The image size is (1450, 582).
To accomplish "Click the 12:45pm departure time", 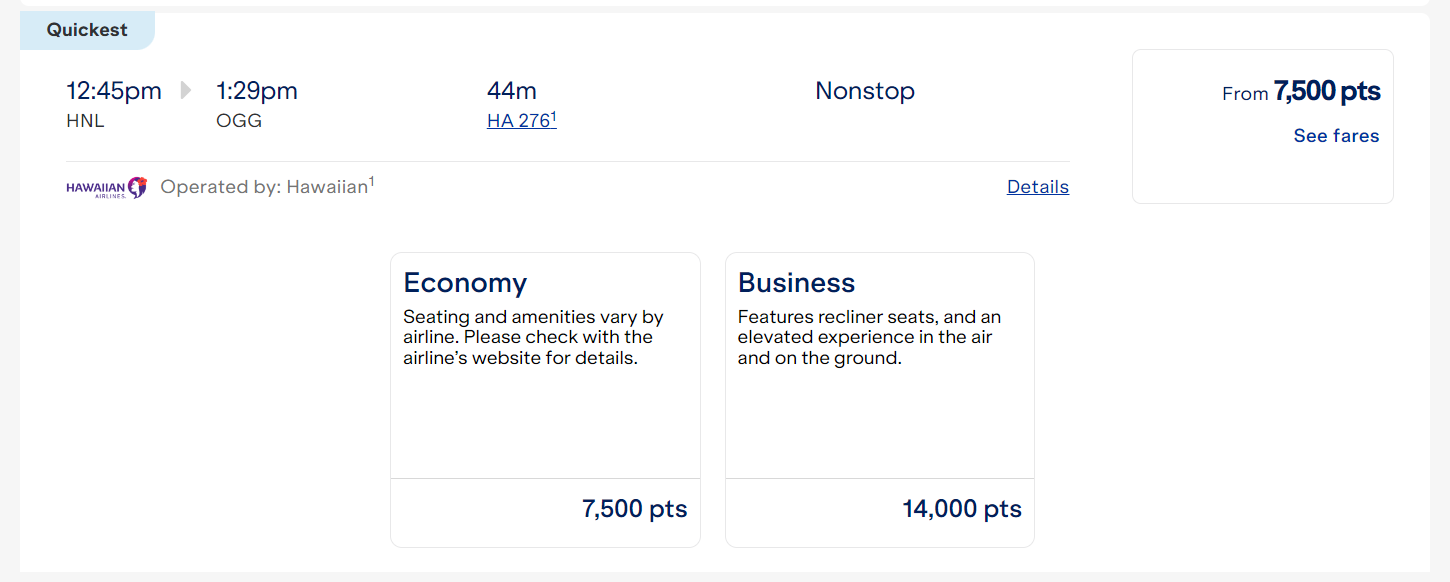I will (x=114, y=90).
